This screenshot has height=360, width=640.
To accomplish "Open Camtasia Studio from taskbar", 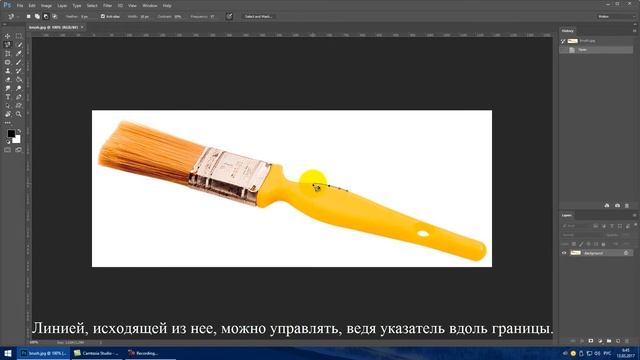I will click(96, 353).
